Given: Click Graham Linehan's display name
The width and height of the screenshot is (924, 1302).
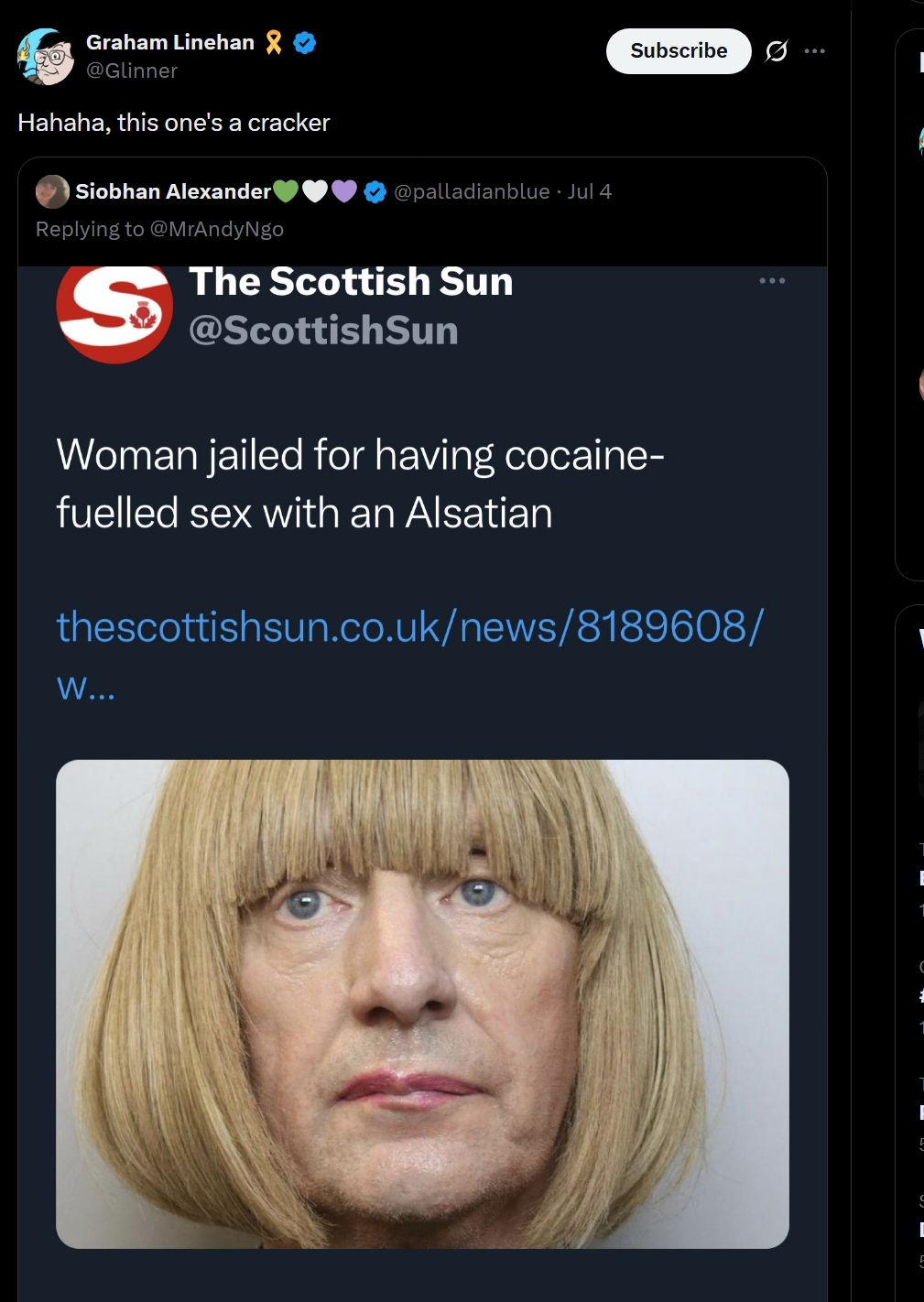Looking at the screenshot, I should click(x=170, y=42).
